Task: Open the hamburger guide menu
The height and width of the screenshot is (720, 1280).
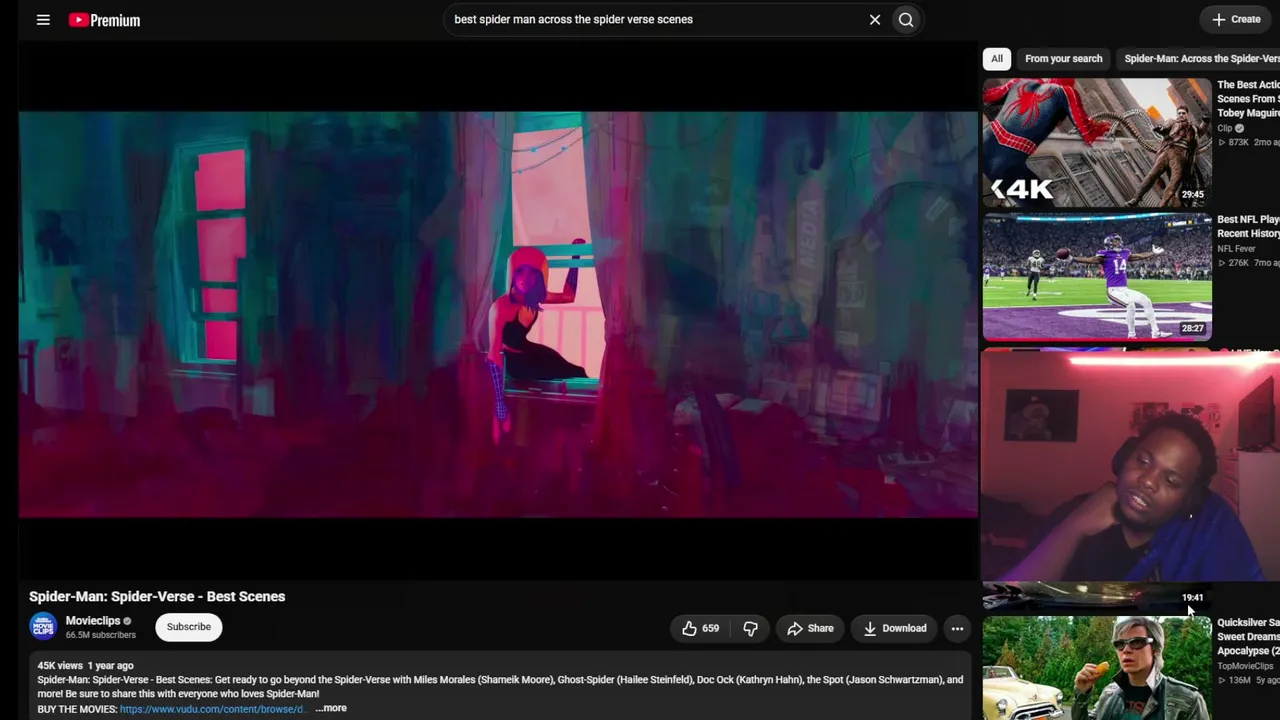Action: click(43, 19)
